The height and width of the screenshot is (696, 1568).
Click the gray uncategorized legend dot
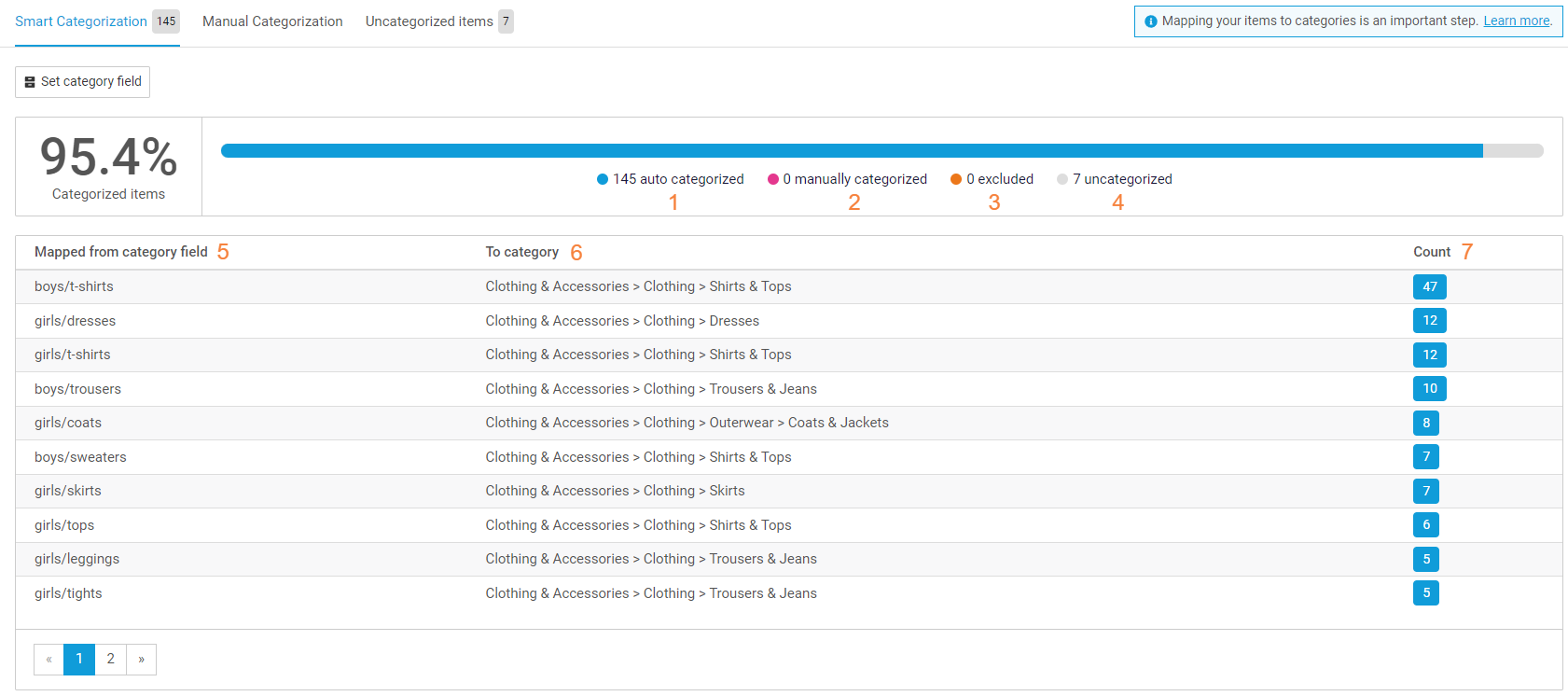pyautogui.click(x=1062, y=179)
